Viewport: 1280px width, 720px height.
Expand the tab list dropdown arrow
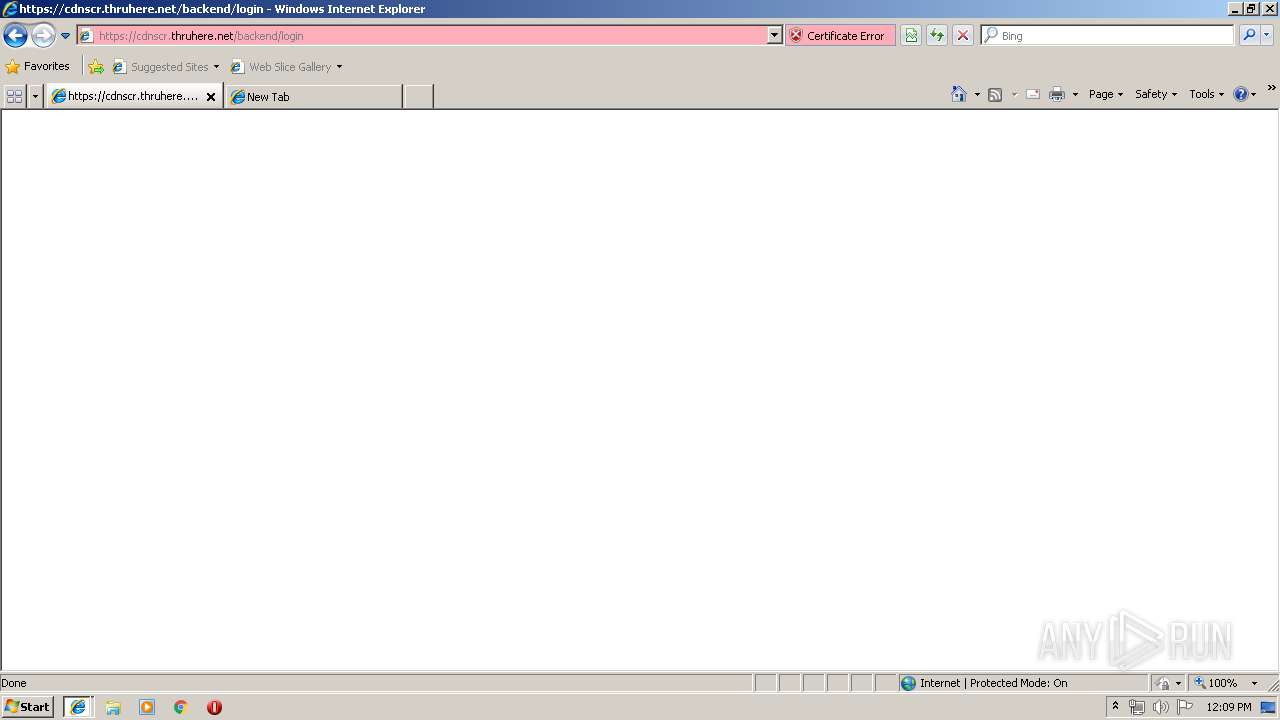(35, 96)
